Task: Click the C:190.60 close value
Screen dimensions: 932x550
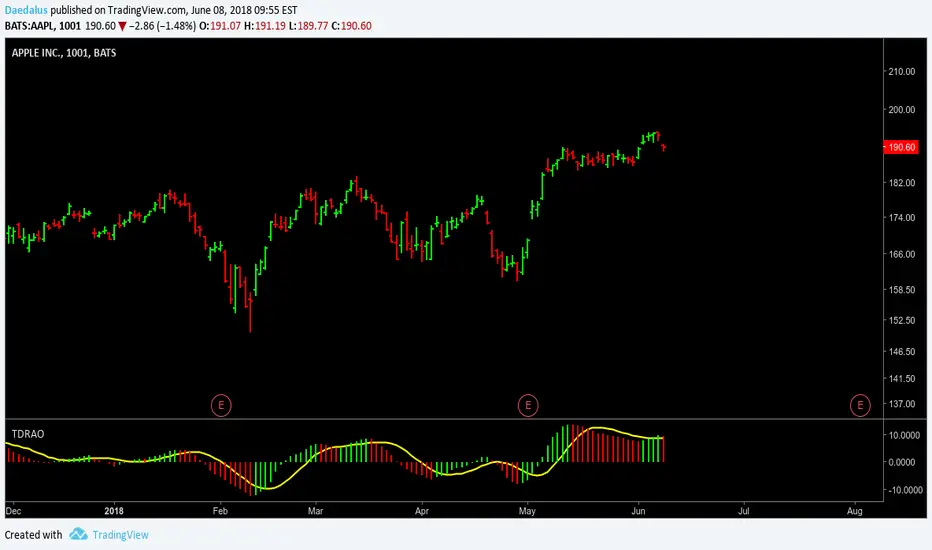Action: 351,26
